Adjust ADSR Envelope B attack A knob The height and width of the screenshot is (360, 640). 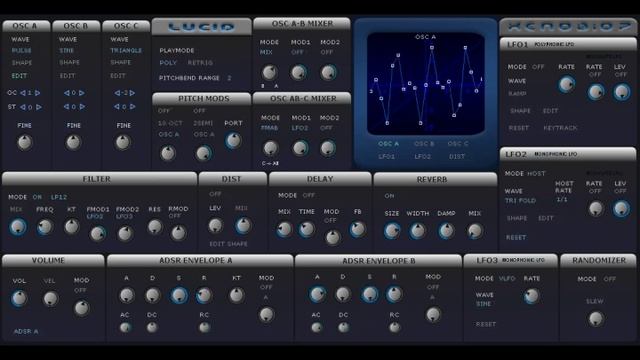tap(317, 294)
